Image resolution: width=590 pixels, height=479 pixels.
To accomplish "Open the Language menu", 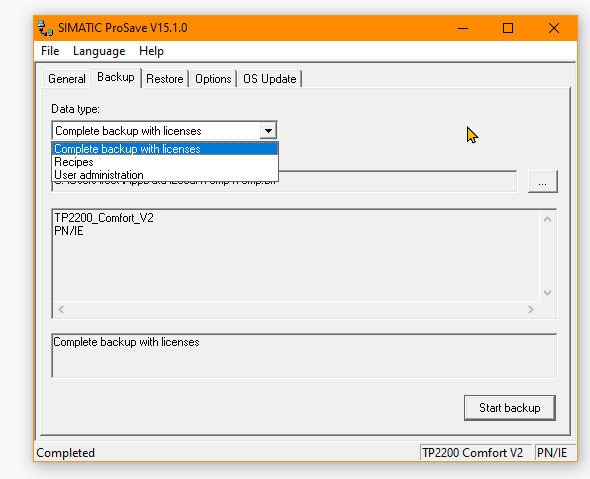I will tap(99, 51).
